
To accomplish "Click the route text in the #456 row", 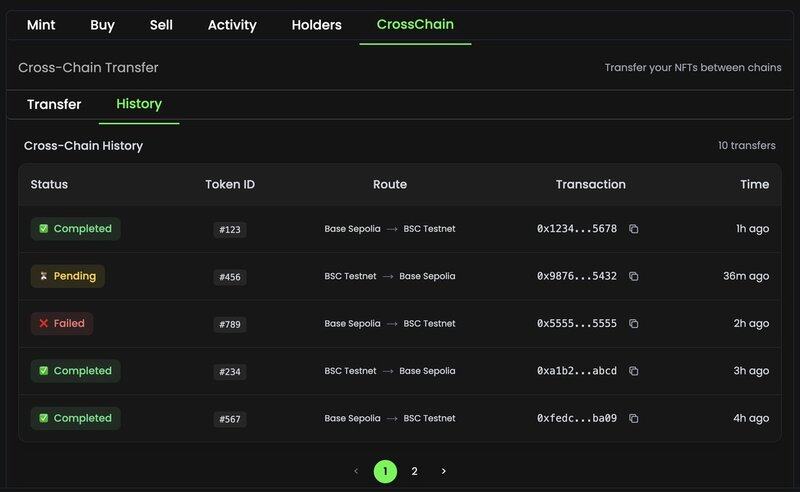I will [x=390, y=276].
